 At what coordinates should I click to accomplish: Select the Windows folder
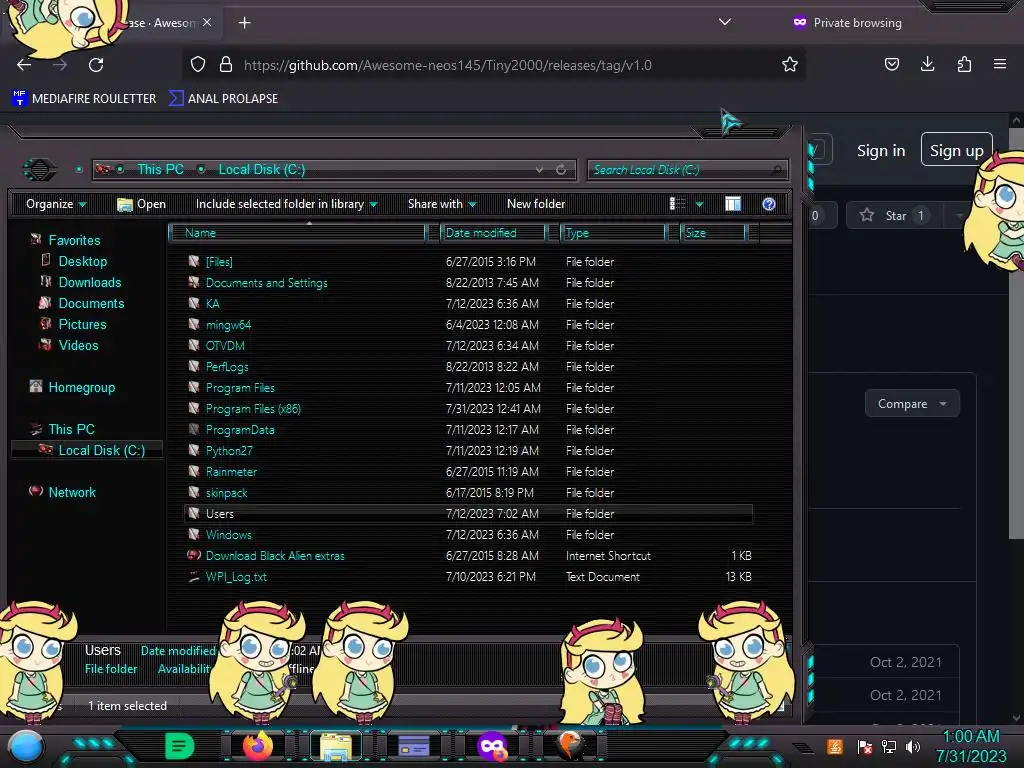pyautogui.click(x=228, y=535)
